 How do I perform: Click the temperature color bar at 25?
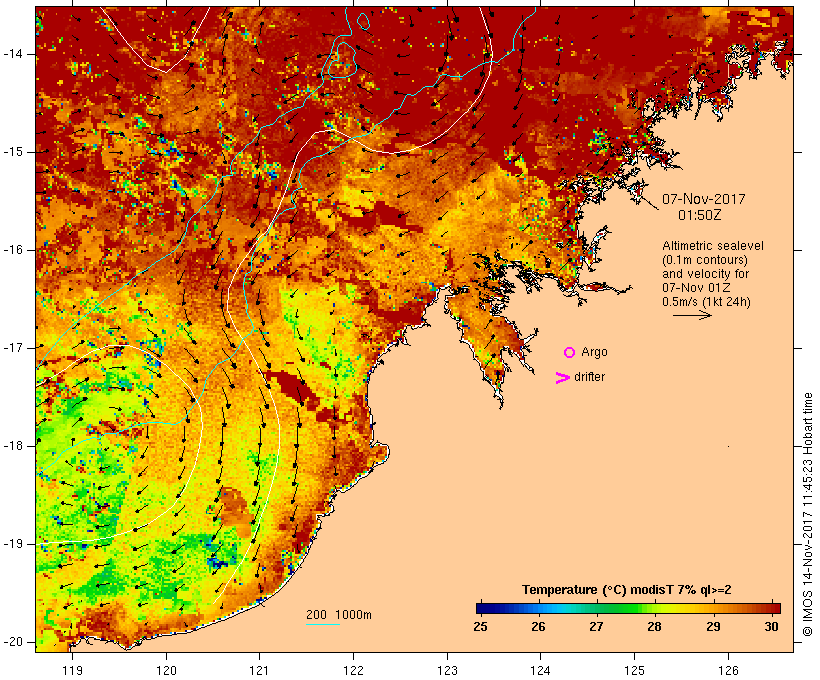point(480,608)
